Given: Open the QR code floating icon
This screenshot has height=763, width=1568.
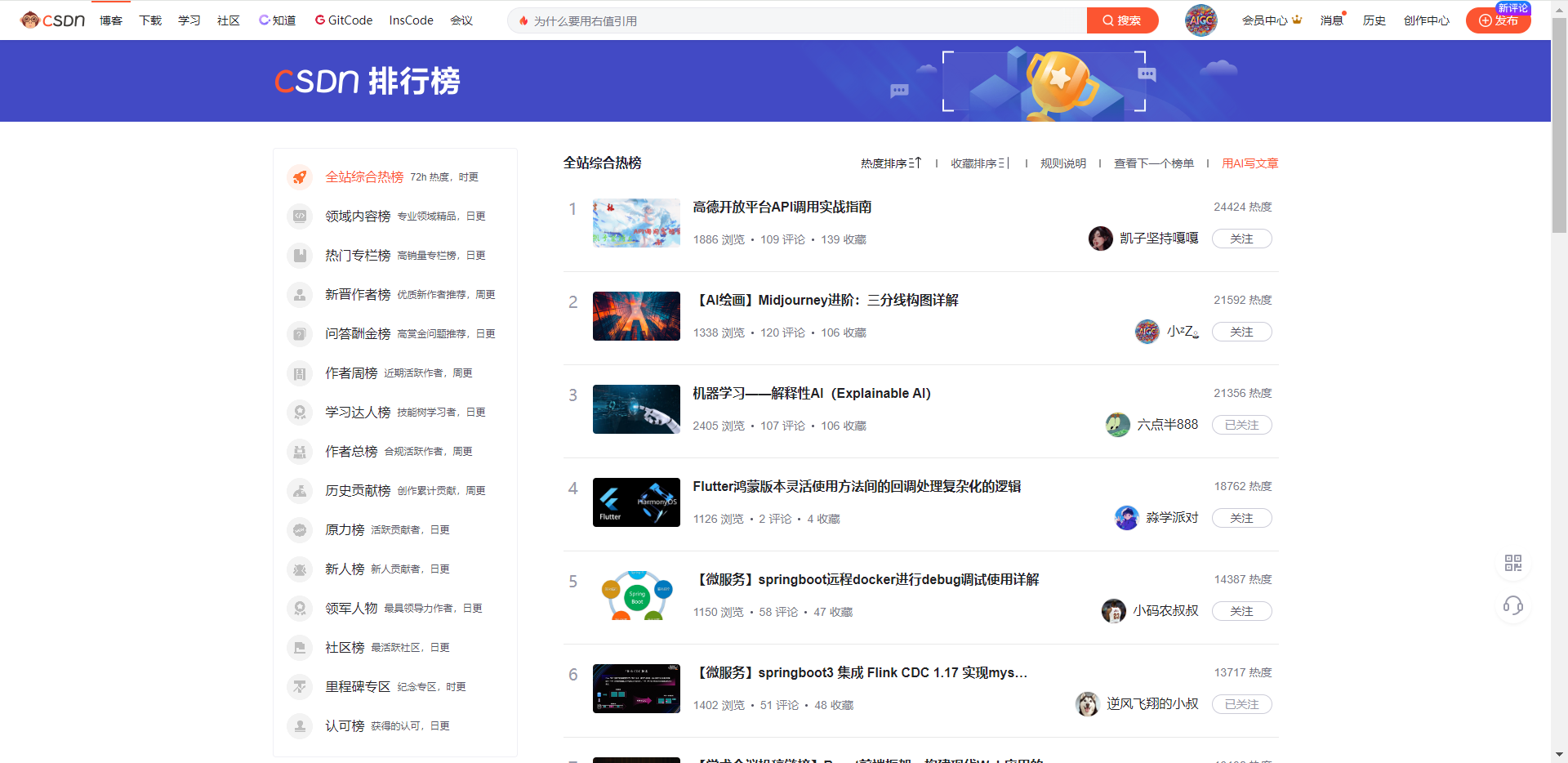Looking at the screenshot, I should [x=1512, y=563].
